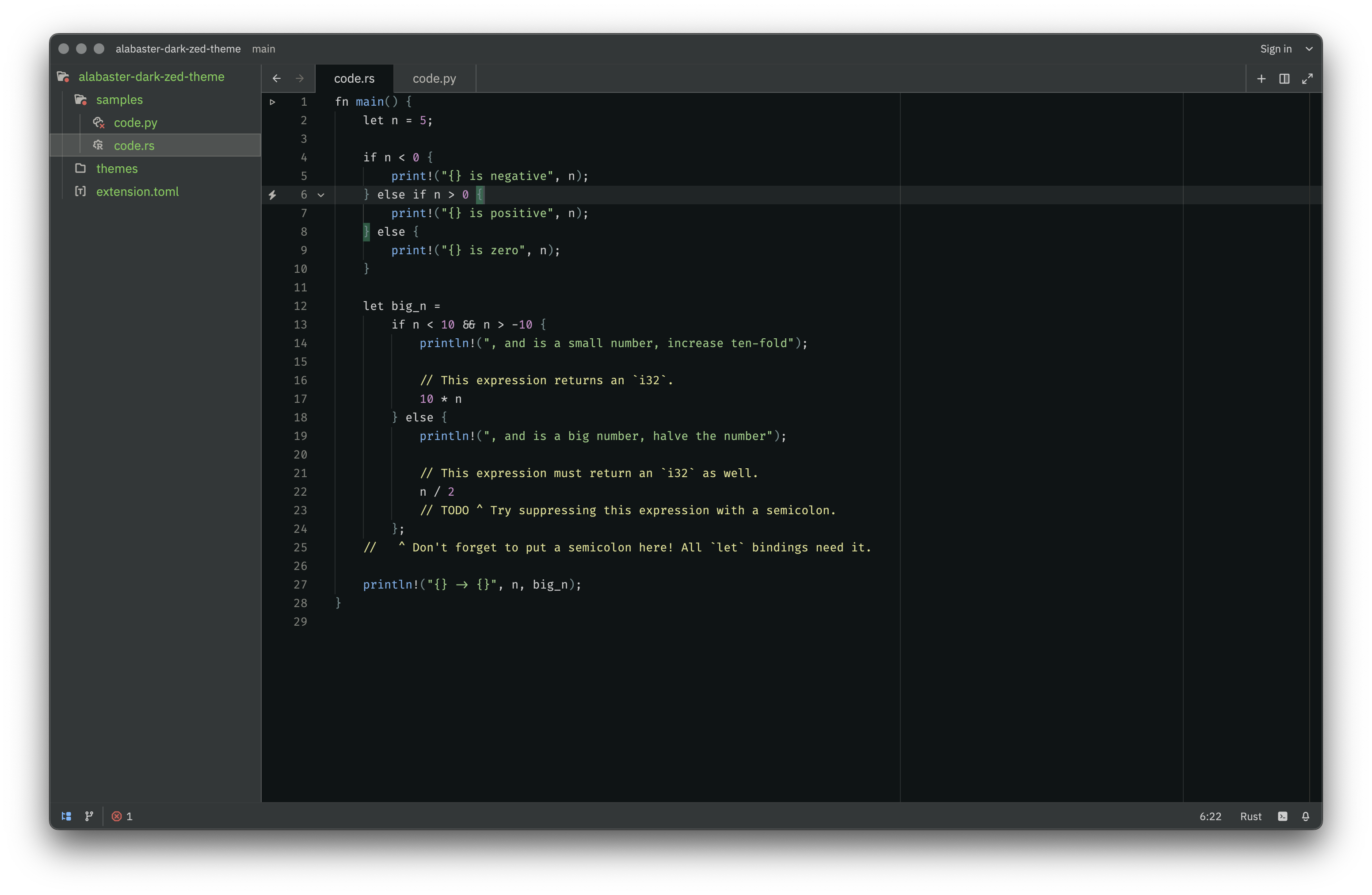Viewport: 1372px width, 895px height.
Task: Run main with gutter play icon
Action: pyautogui.click(x=272, y=102)
